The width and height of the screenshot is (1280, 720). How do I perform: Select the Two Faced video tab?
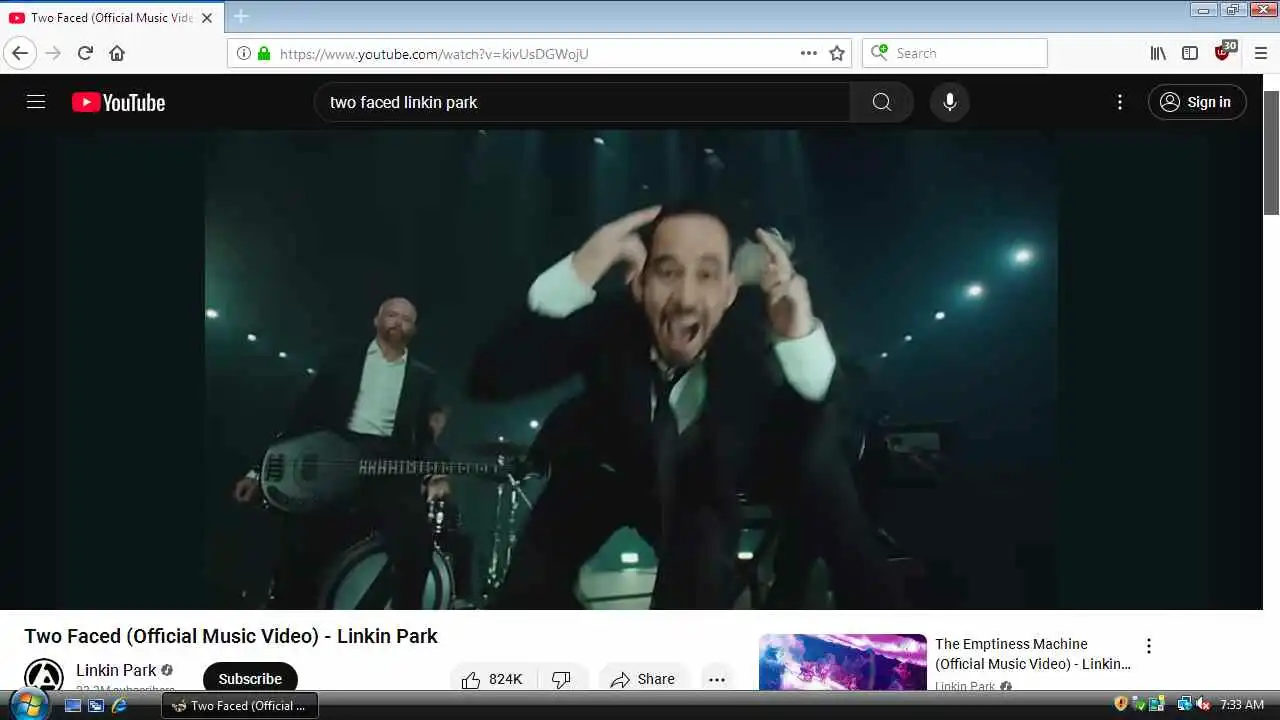pos(112,17)
